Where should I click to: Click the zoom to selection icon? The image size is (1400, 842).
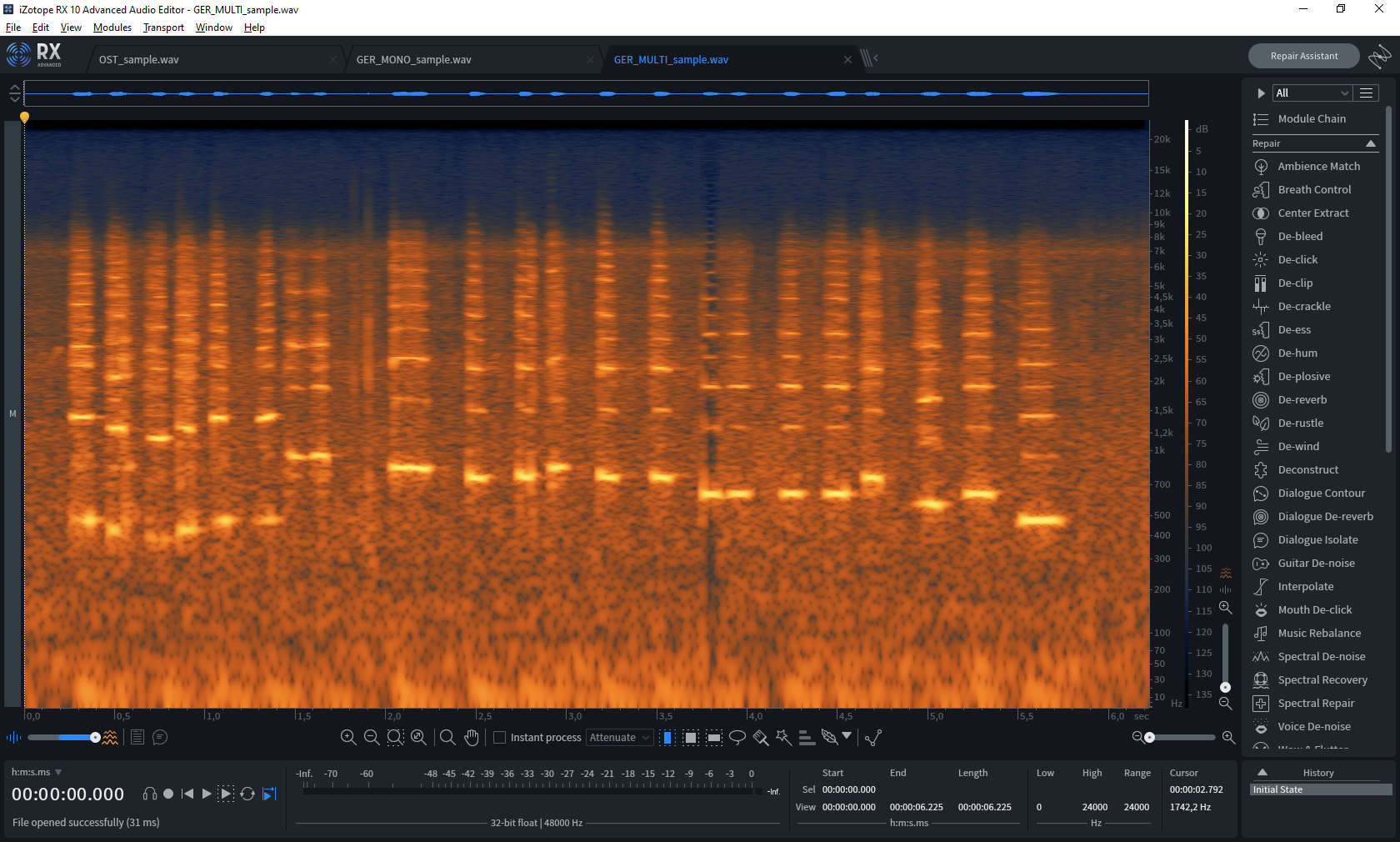[395, 738]
